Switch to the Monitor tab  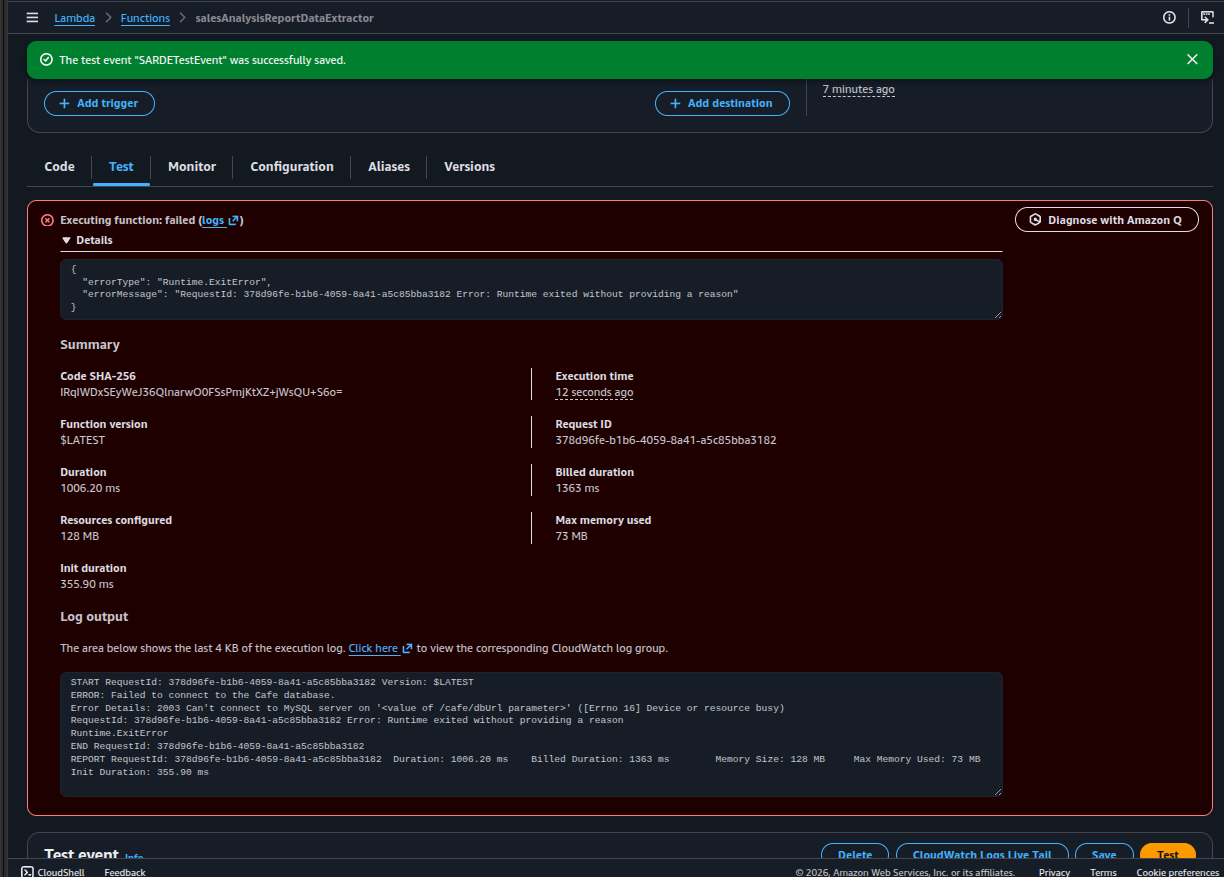tap(192, 167)
